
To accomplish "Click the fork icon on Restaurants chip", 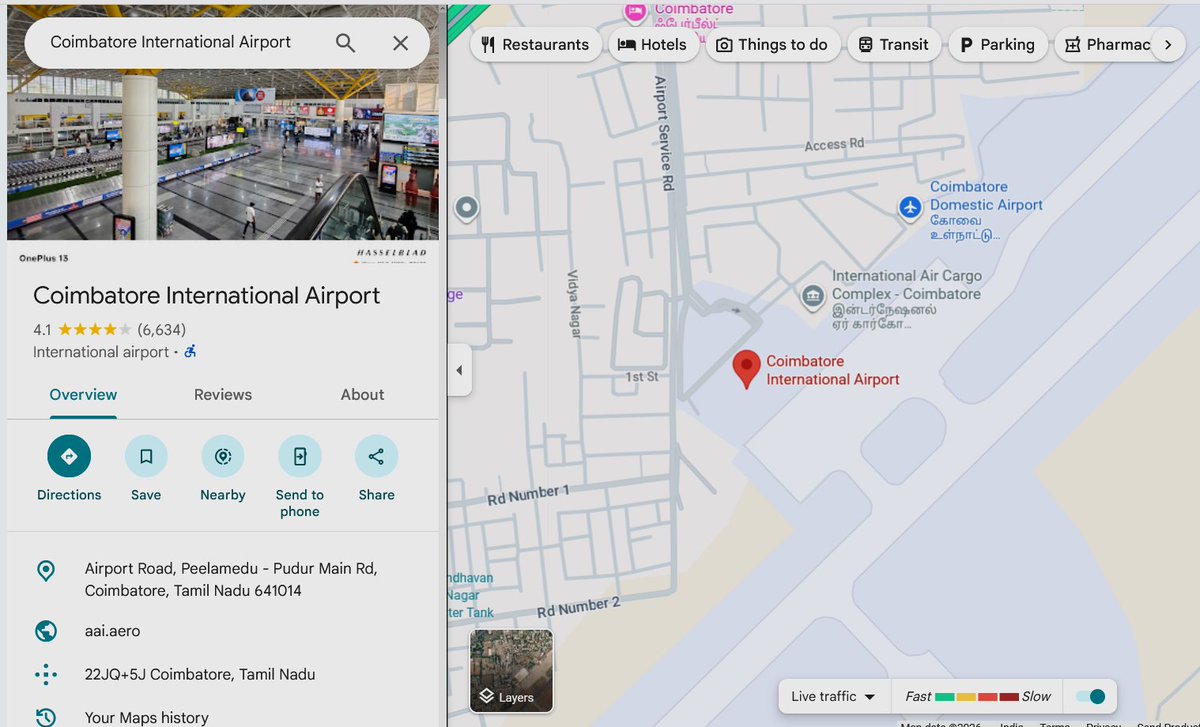I will click(488, 44).
